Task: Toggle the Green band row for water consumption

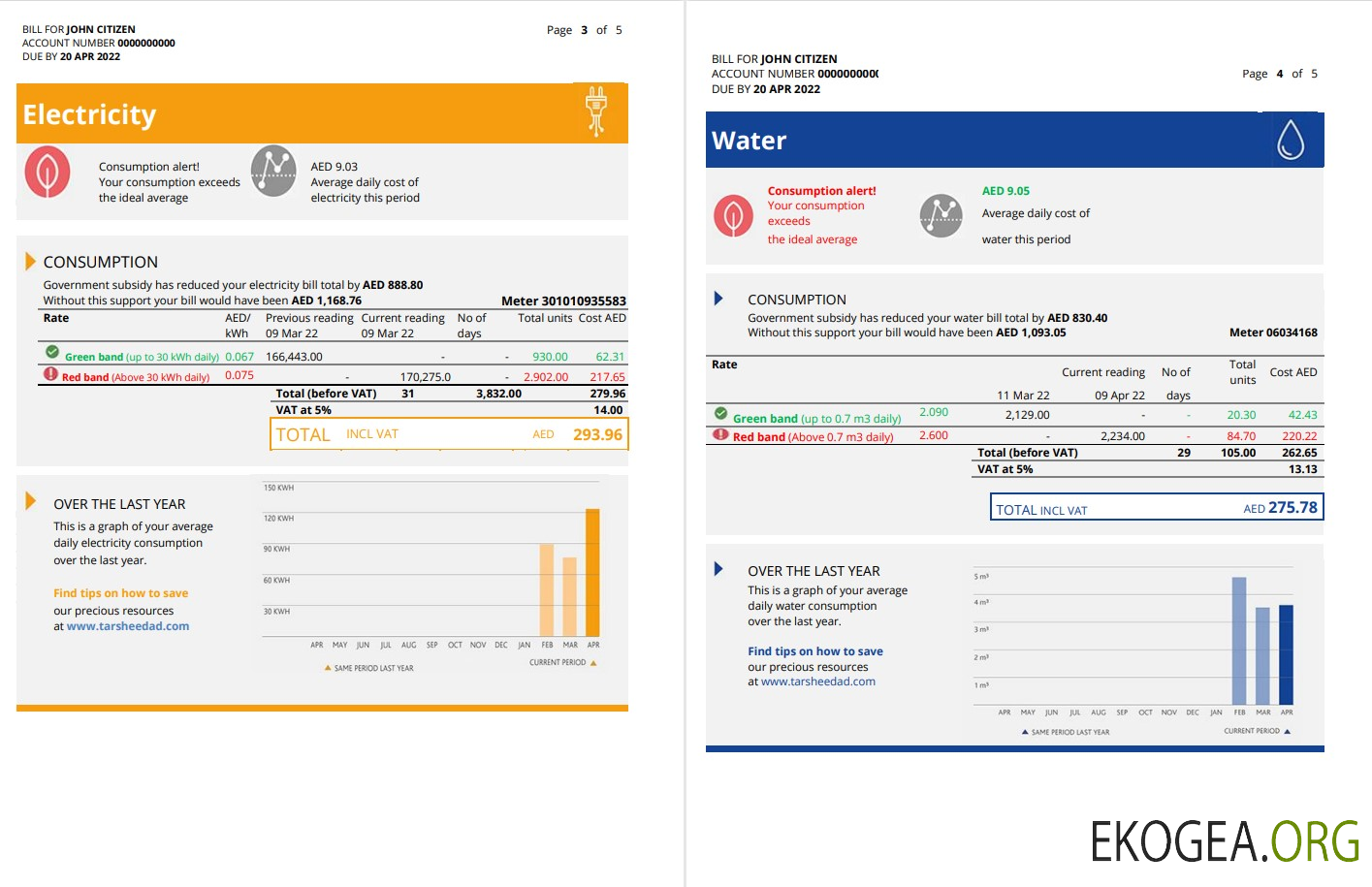Action: point(819,417)
